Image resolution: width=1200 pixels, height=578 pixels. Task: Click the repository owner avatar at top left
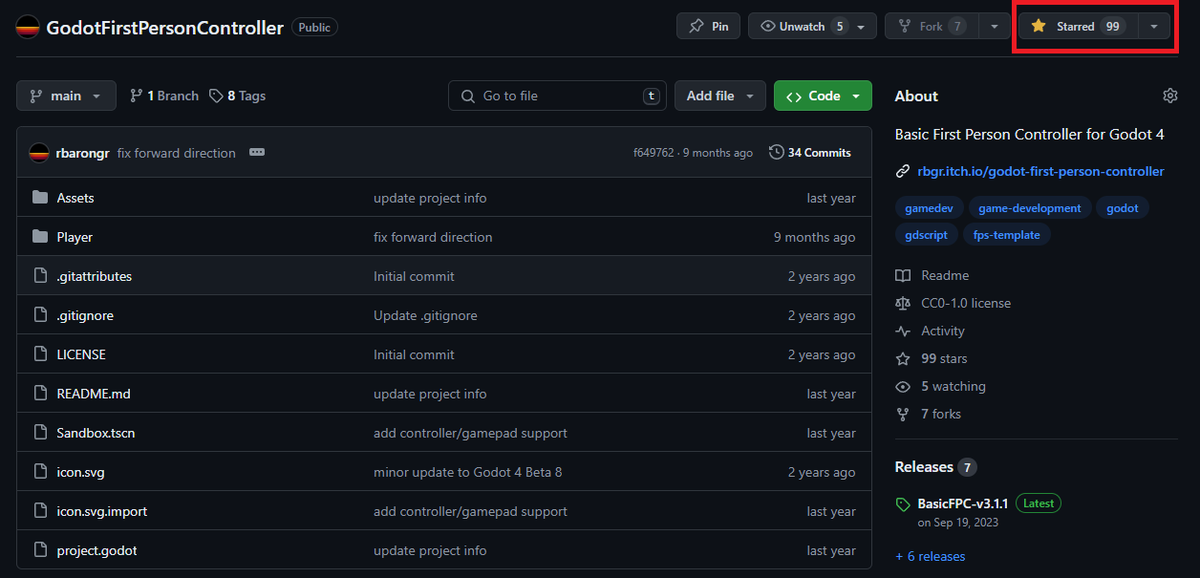point(28,27)
